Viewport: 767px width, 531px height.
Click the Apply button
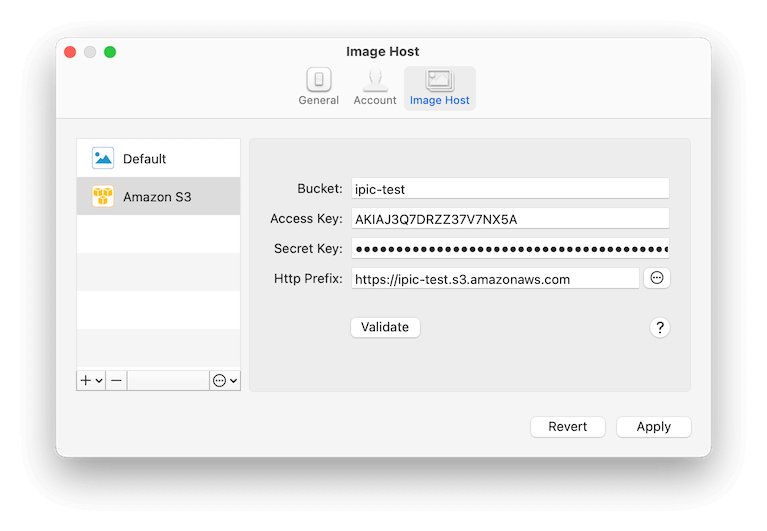654,427
